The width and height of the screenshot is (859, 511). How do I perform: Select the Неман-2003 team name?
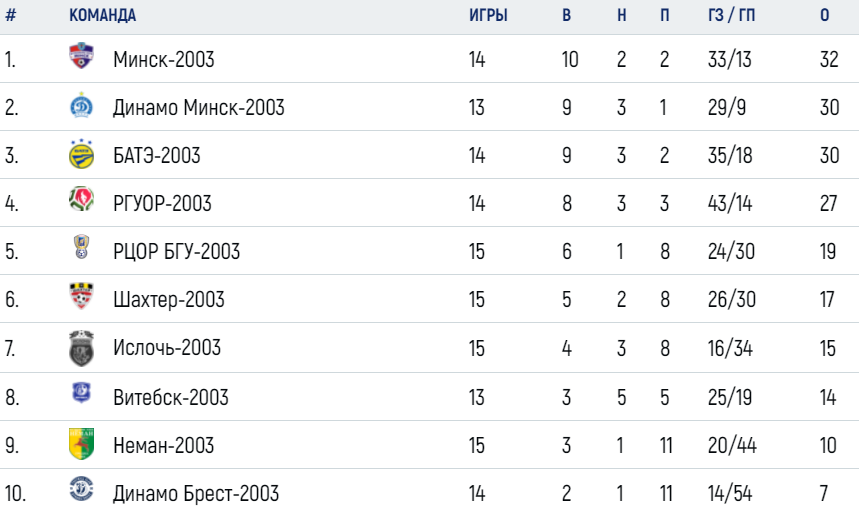pyautogui.click(x=163, y=445)
